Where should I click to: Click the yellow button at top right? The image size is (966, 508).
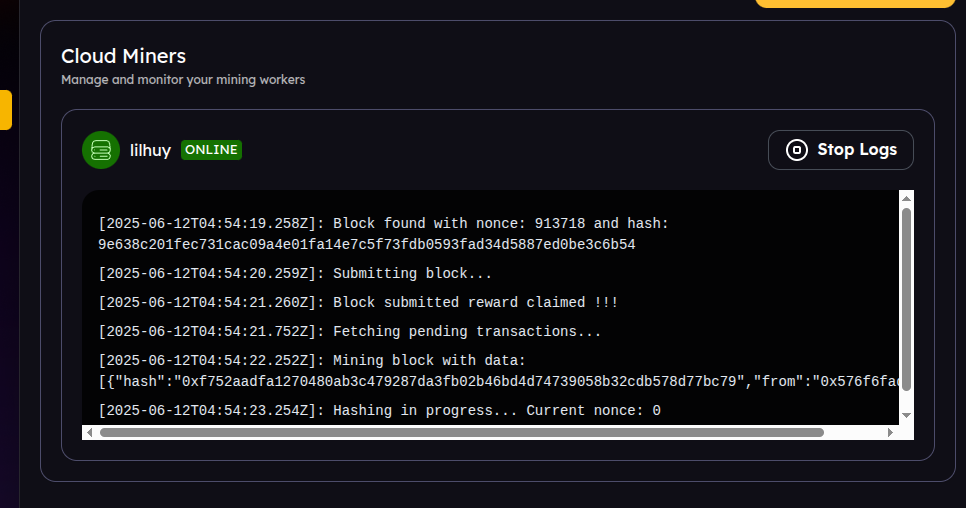pos(860,3)
